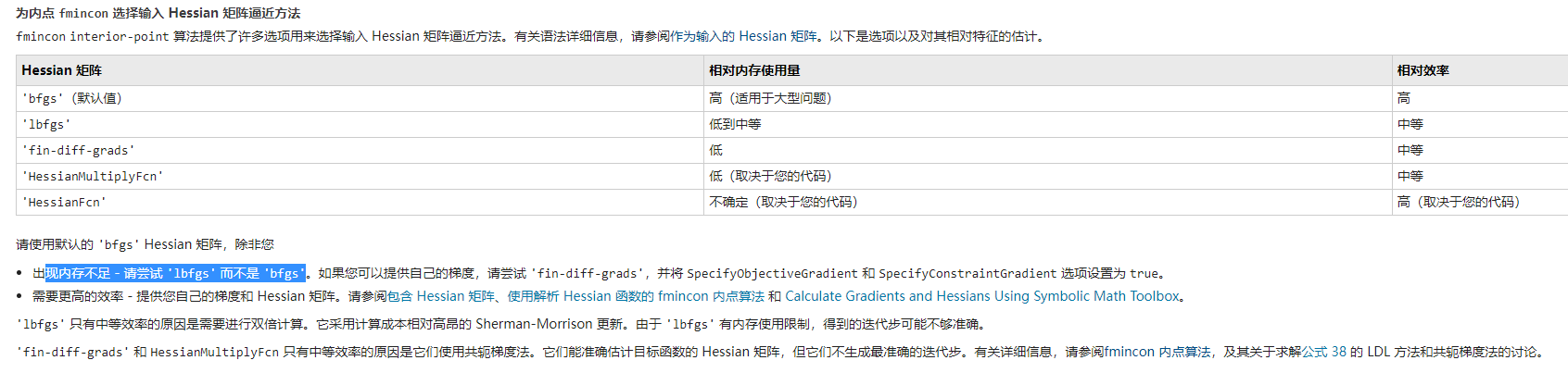Click the 'SpecifyConstraintGradient' option text
Viewport: 1568px width, 373px height.
967,273
